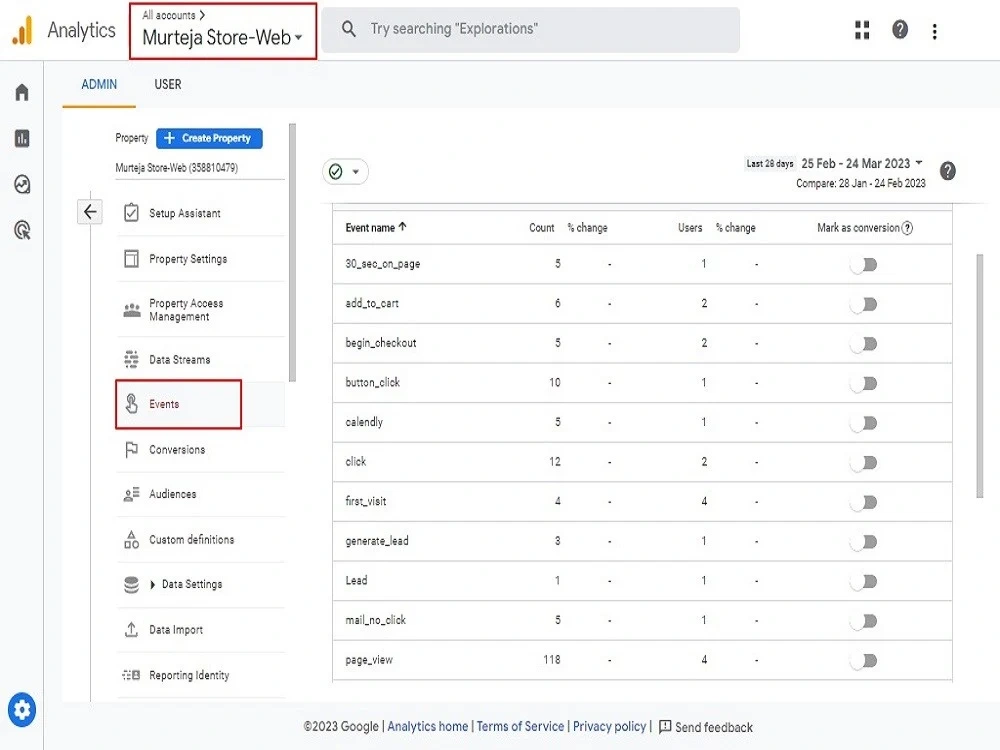Click the Audiences icon
Screen dimensions: 1000x750
pos(131,494)
